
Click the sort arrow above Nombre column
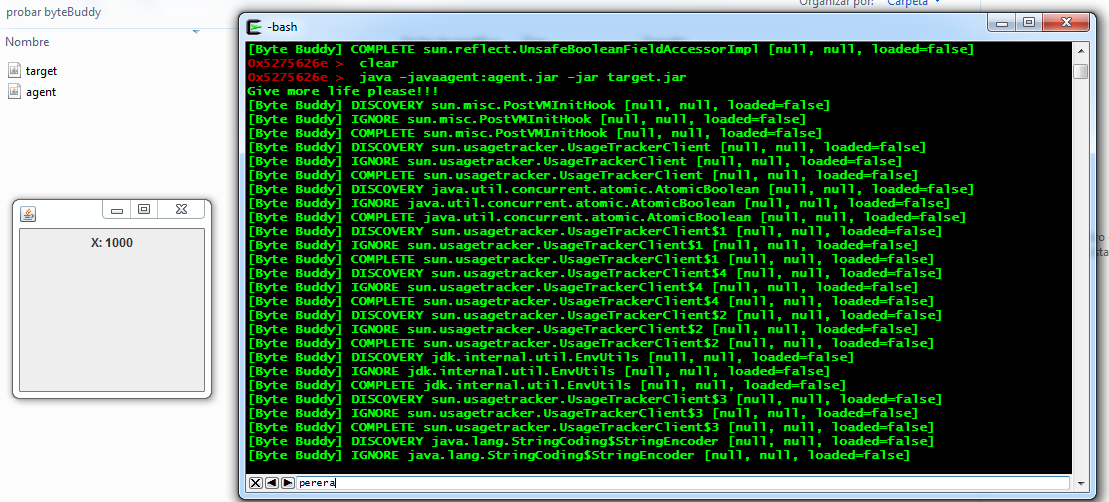tap(196, 30)
